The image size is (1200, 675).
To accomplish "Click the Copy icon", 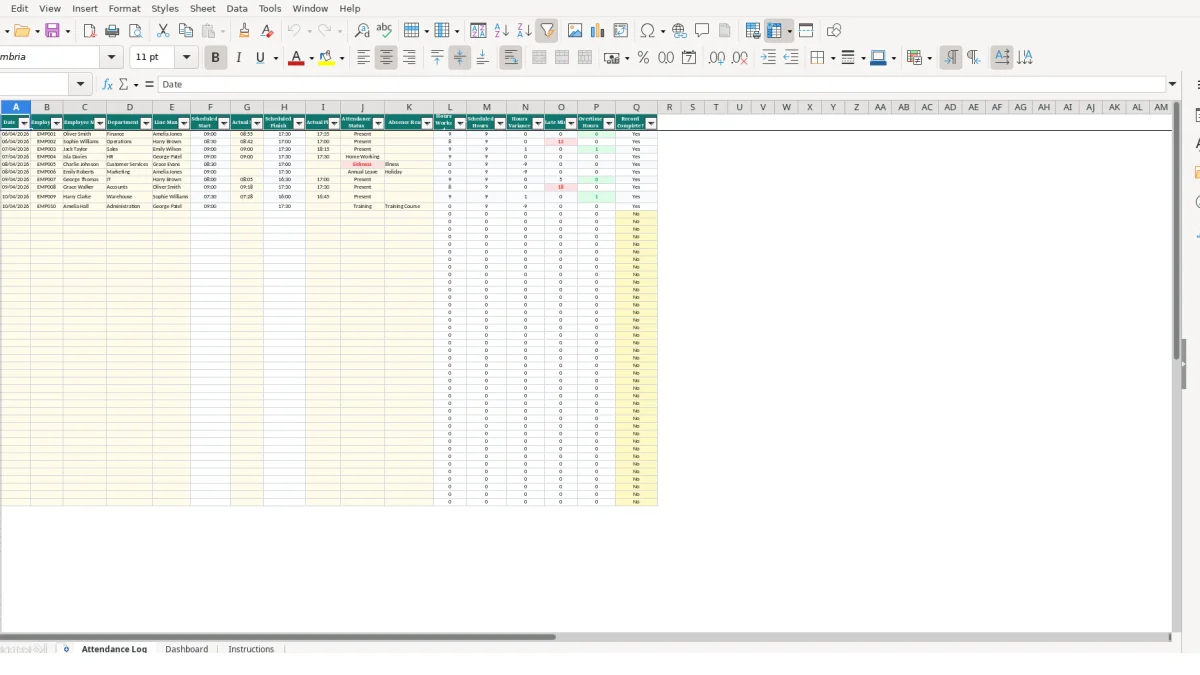I will tap(185, 31).
